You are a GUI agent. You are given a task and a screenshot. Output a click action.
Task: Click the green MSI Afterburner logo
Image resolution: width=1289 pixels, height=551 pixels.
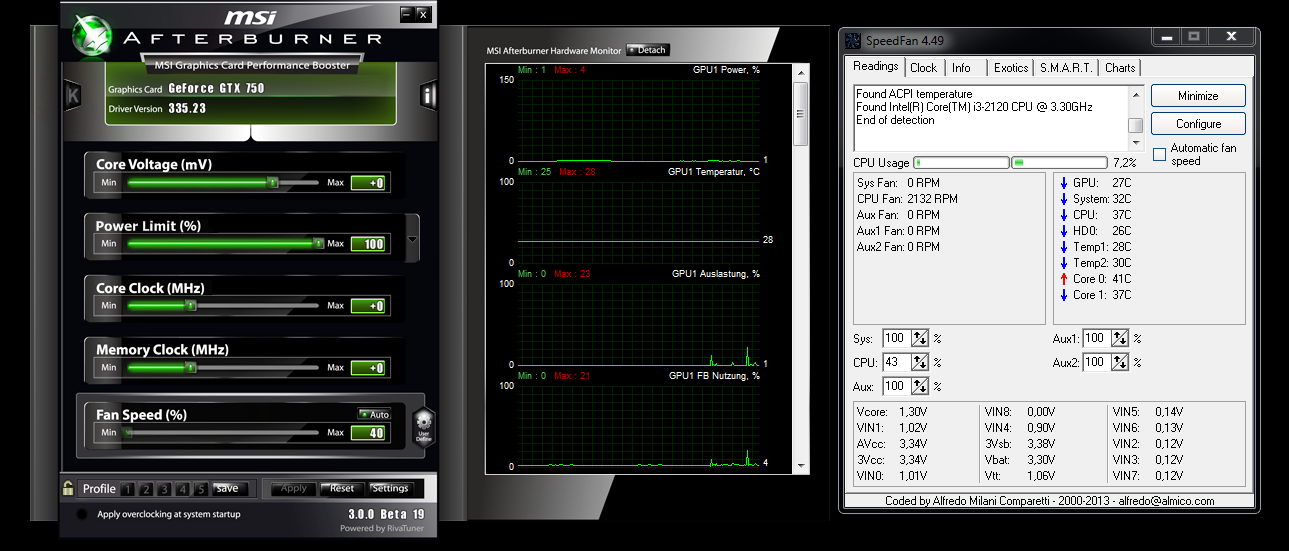93,37
